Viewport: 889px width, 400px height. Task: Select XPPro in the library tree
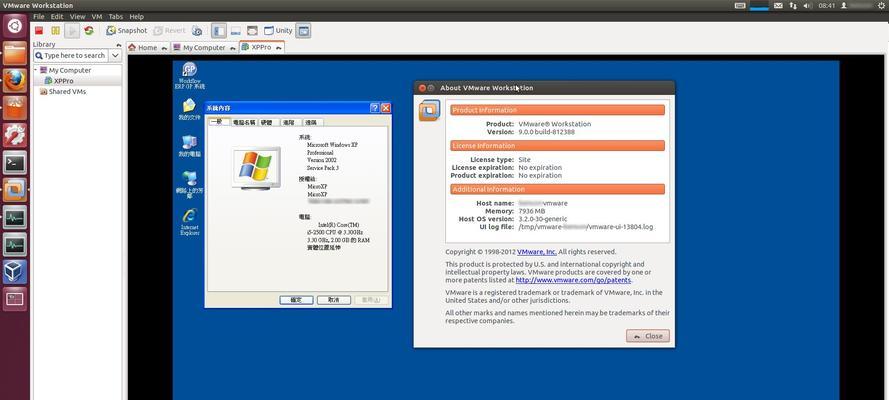tap(59, 81)
